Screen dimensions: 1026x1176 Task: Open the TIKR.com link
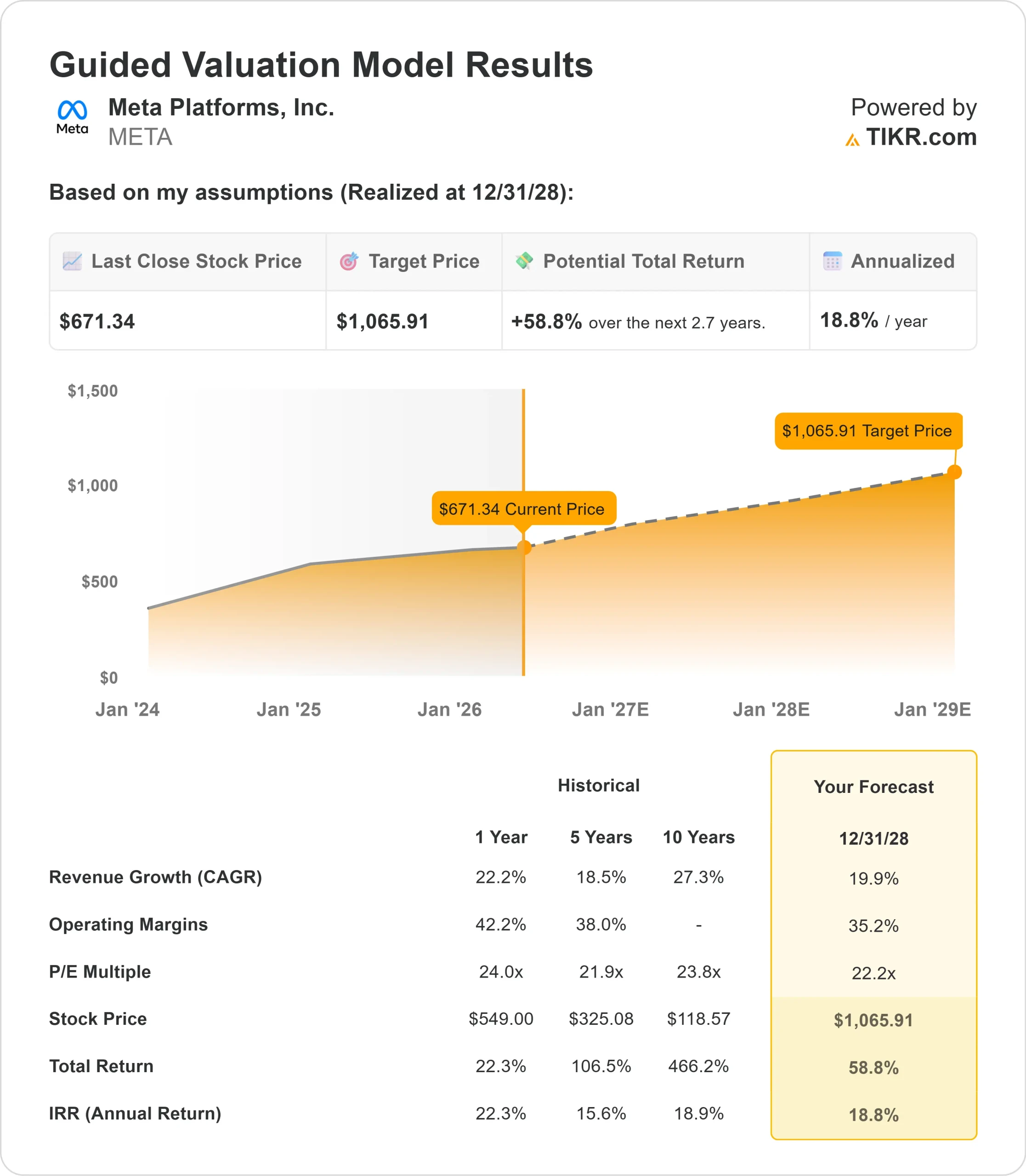tap(921, 137)
